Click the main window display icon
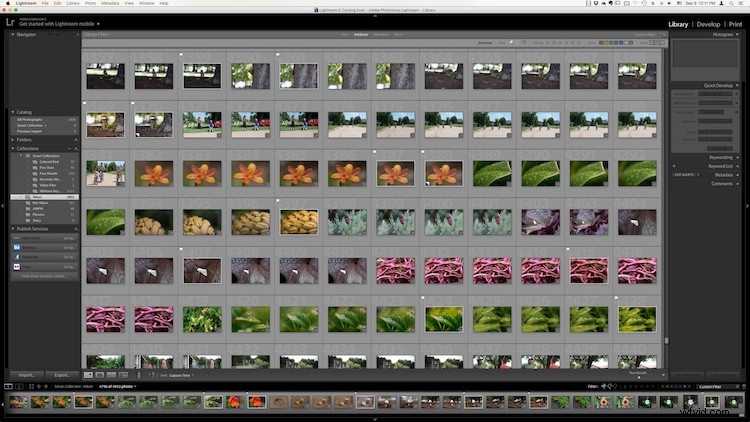The image size is (750, 422). (8, 386)
